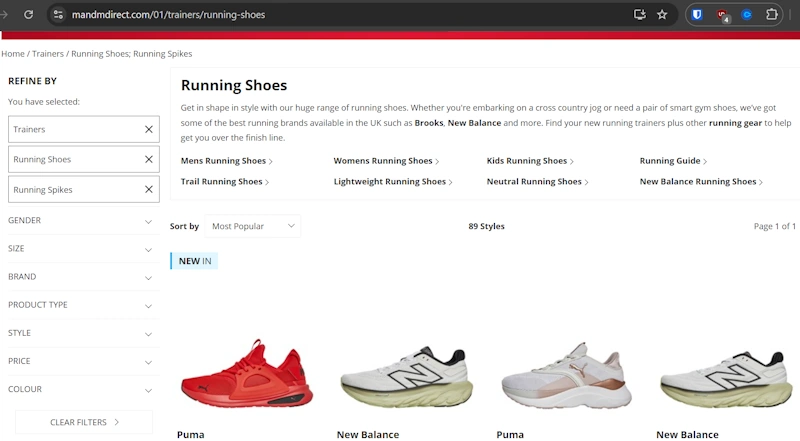
Task: Click the Running Shoes page heading
Action: click(x=234, y=85)
